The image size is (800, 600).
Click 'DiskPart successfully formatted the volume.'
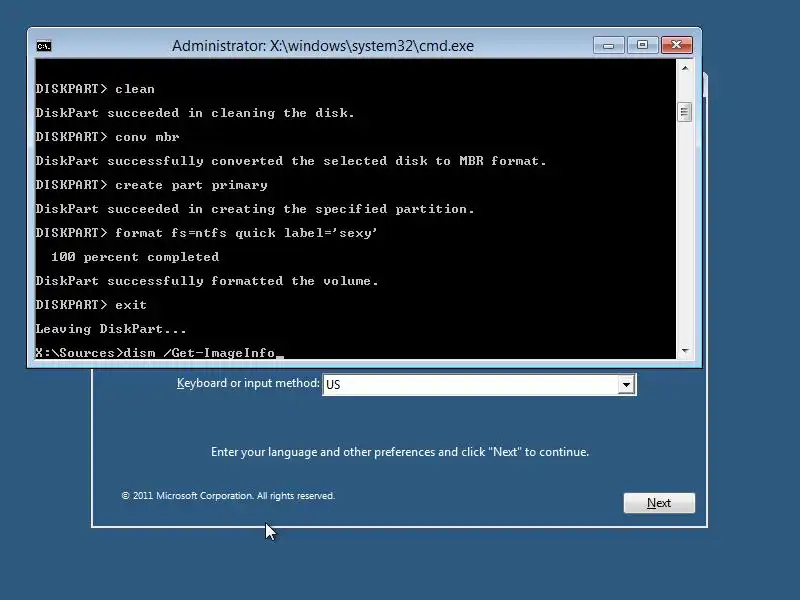pos(207,281)
